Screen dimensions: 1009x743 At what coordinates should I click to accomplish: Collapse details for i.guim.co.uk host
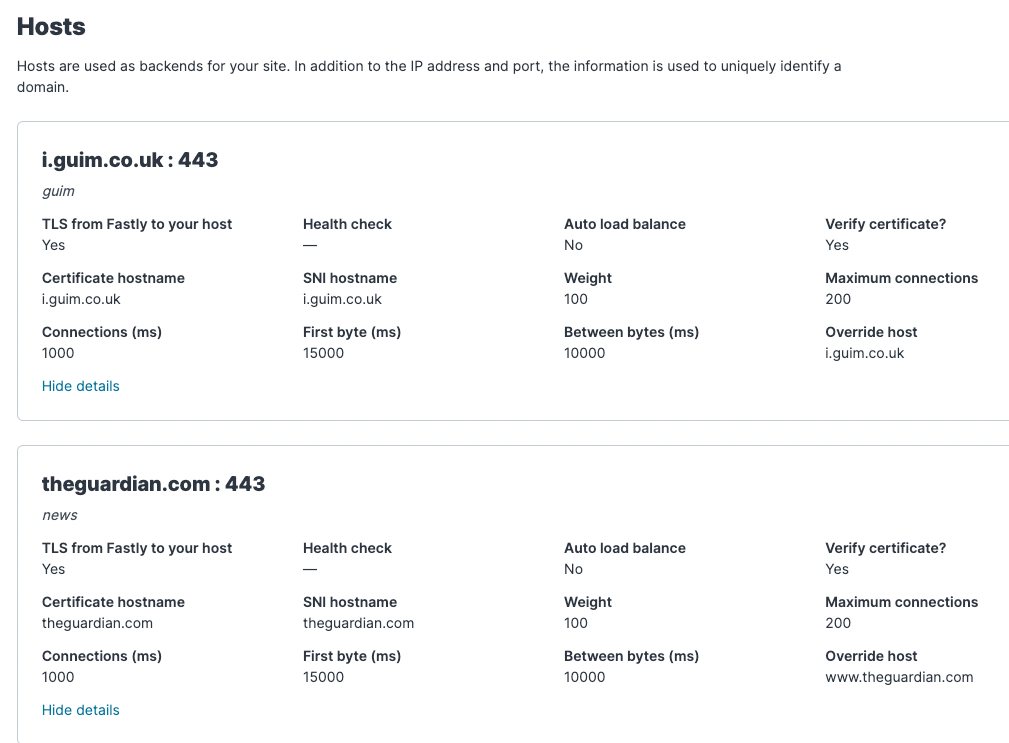coord(80,386)
